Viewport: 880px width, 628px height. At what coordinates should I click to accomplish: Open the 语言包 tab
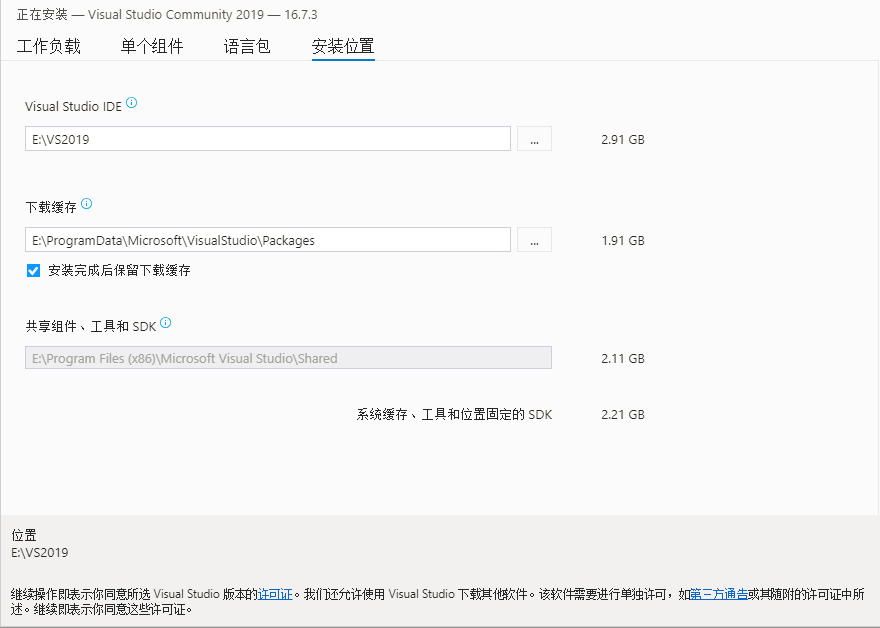coord(247,46)
